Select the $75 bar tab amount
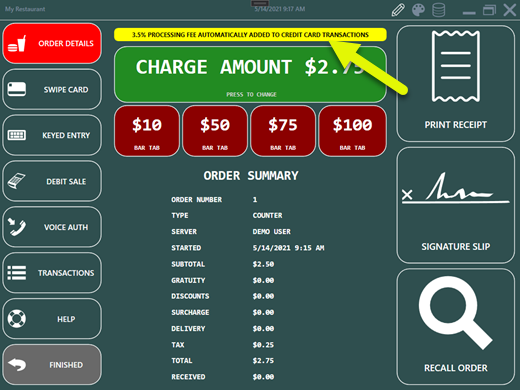The image size is (520, 390). [x=283, y=131]
